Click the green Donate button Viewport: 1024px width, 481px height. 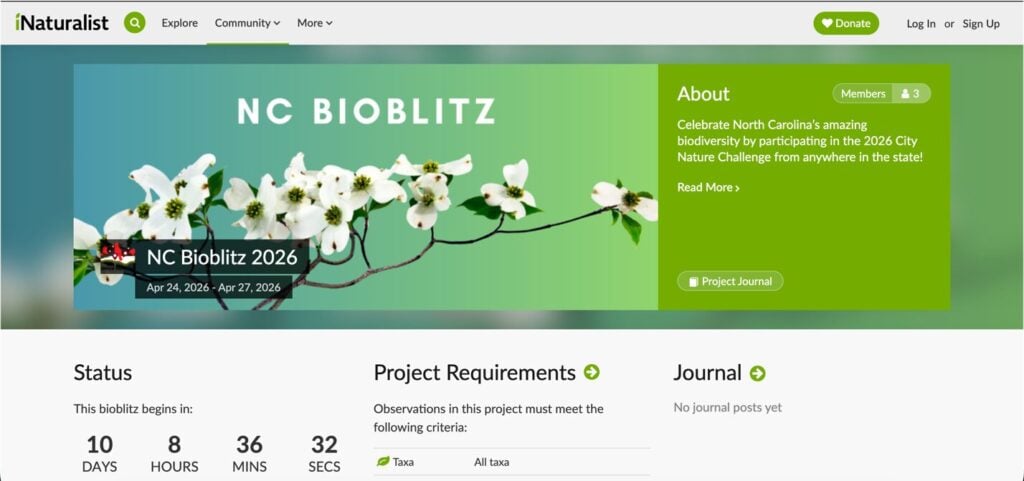tap(846, 23)
